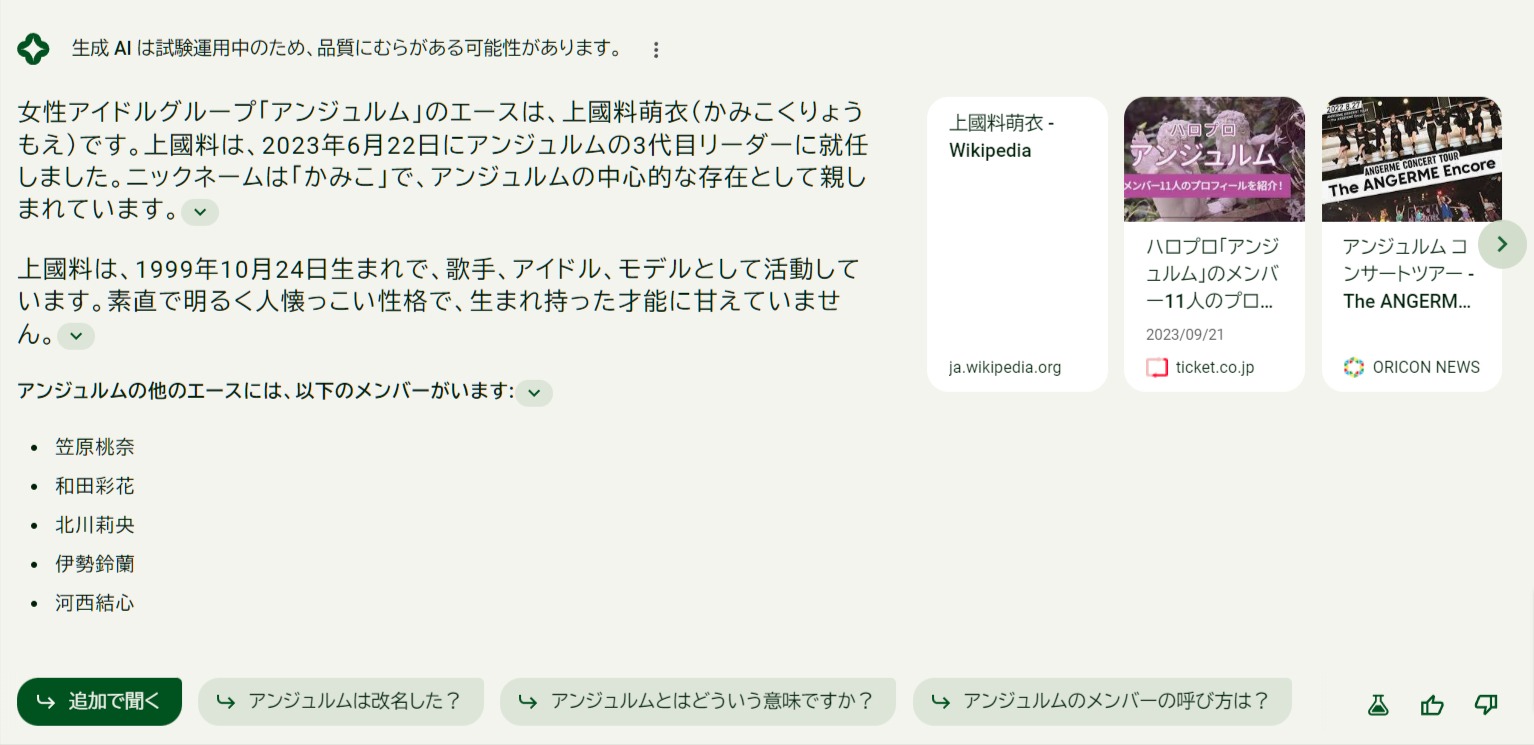Give a thumbs down rating
The width and height of the screenshot is (1534, 745).
coord(1486,705)
